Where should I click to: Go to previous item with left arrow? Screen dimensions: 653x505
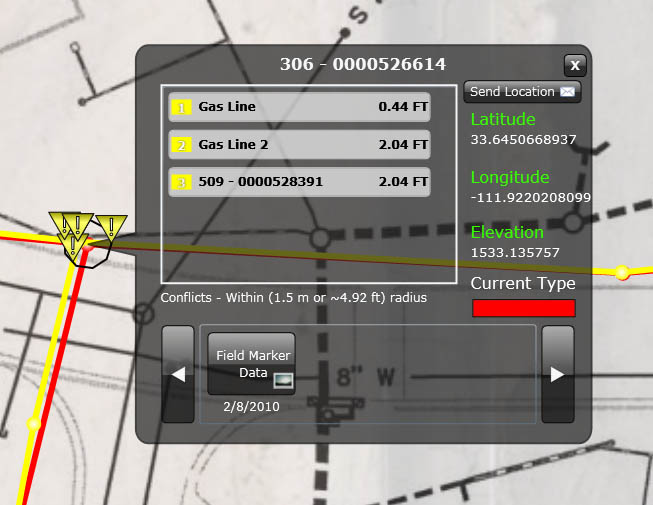[x=178, y=374]
